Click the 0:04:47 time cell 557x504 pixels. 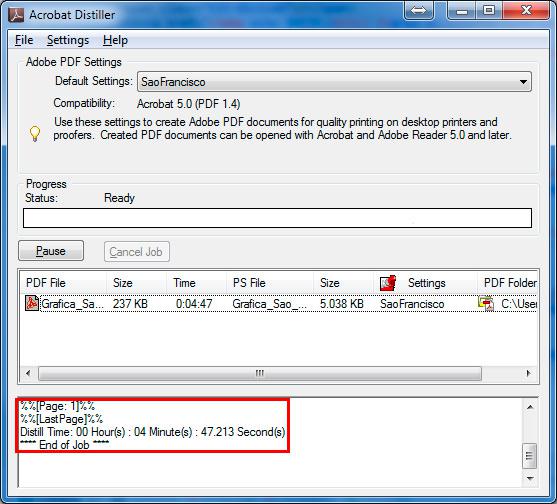194,304
